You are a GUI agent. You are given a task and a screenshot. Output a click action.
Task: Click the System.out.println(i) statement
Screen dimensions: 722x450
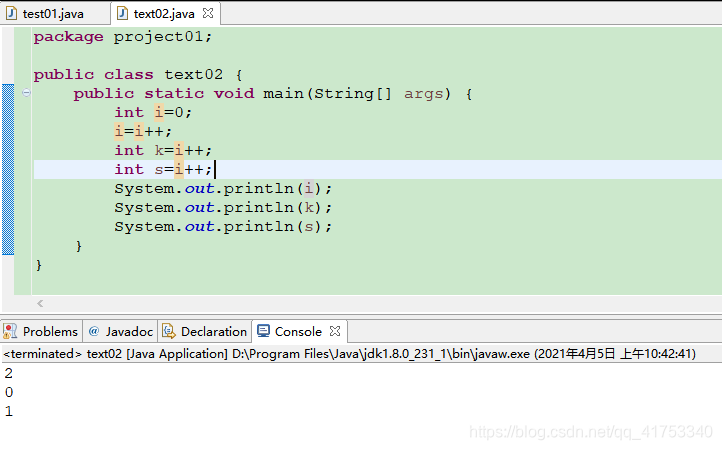click(x=223, y=188)
